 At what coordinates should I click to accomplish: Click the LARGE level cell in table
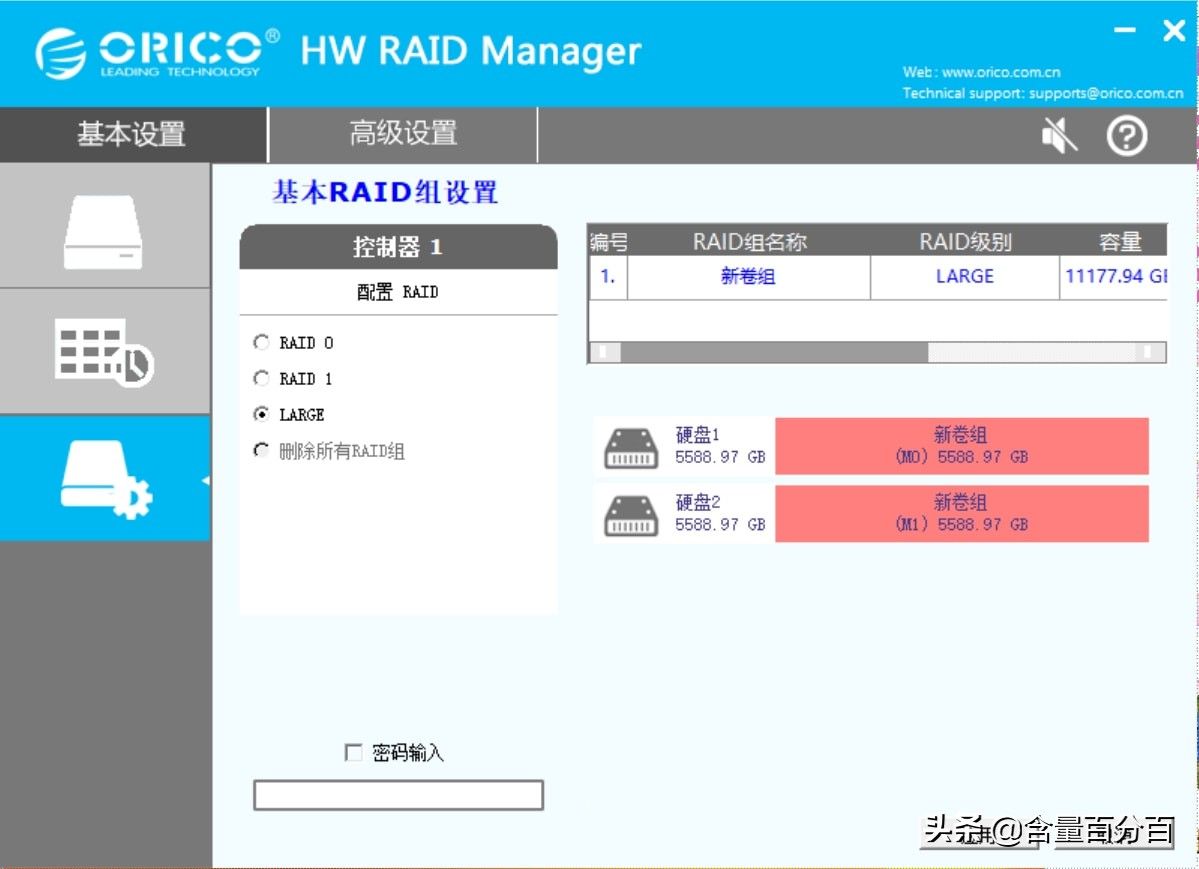965,276
